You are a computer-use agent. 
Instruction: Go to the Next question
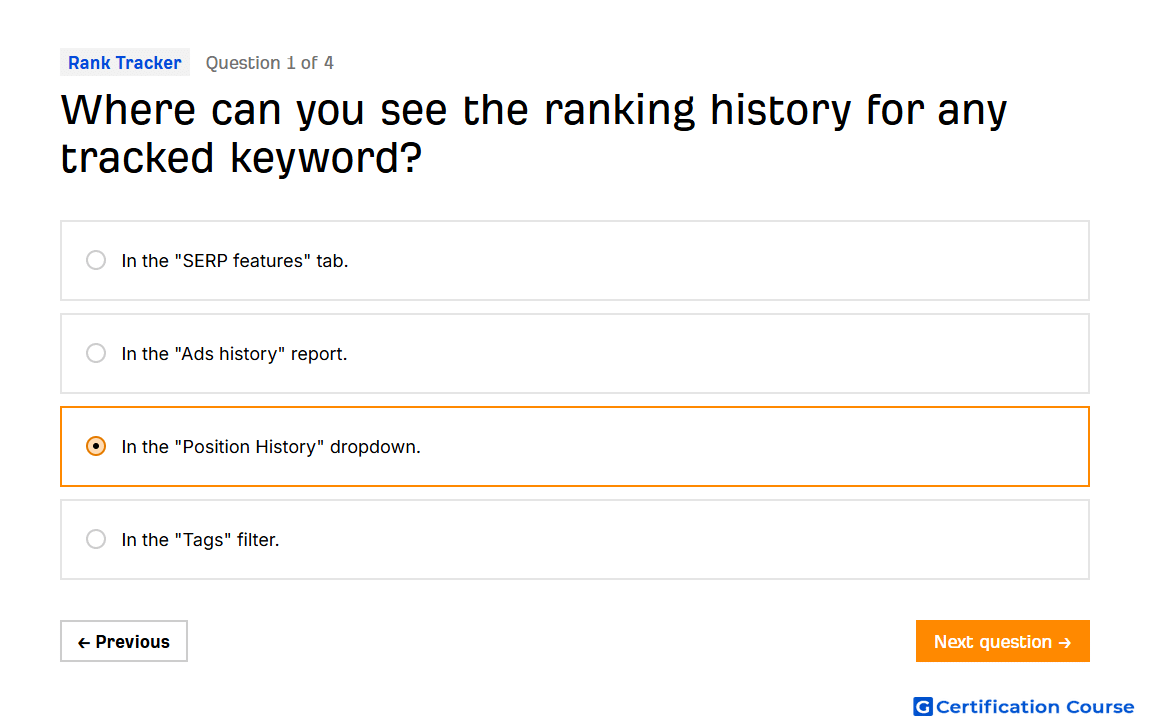point(1003,642)
